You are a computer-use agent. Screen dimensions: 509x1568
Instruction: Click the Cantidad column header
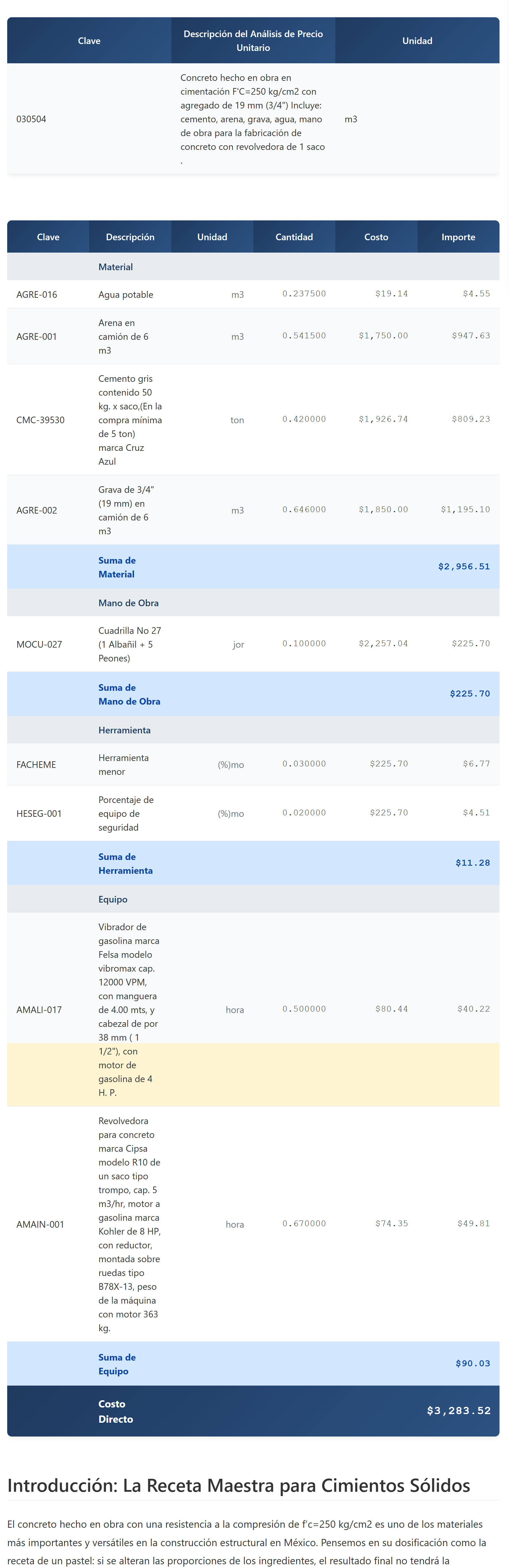point(294,237)
